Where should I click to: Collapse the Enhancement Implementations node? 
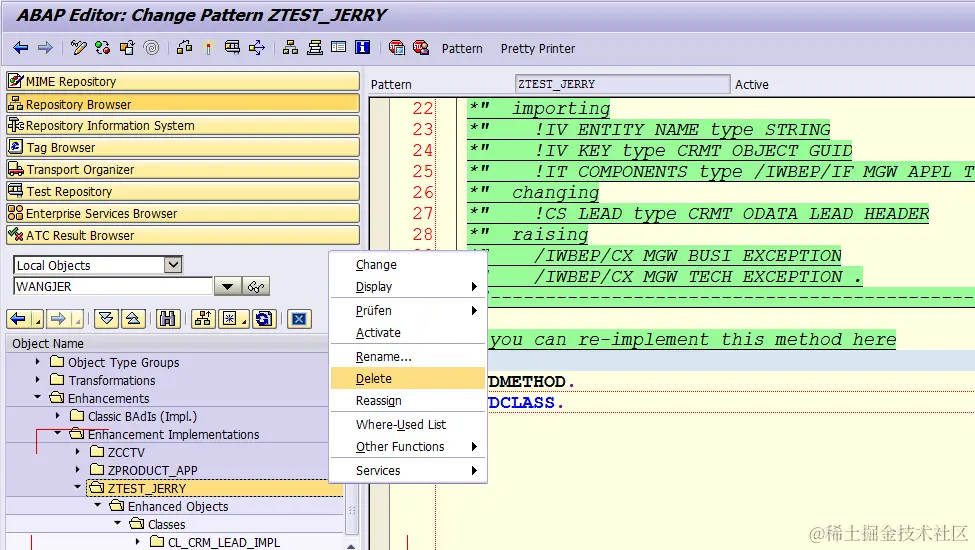pos(57,433)
